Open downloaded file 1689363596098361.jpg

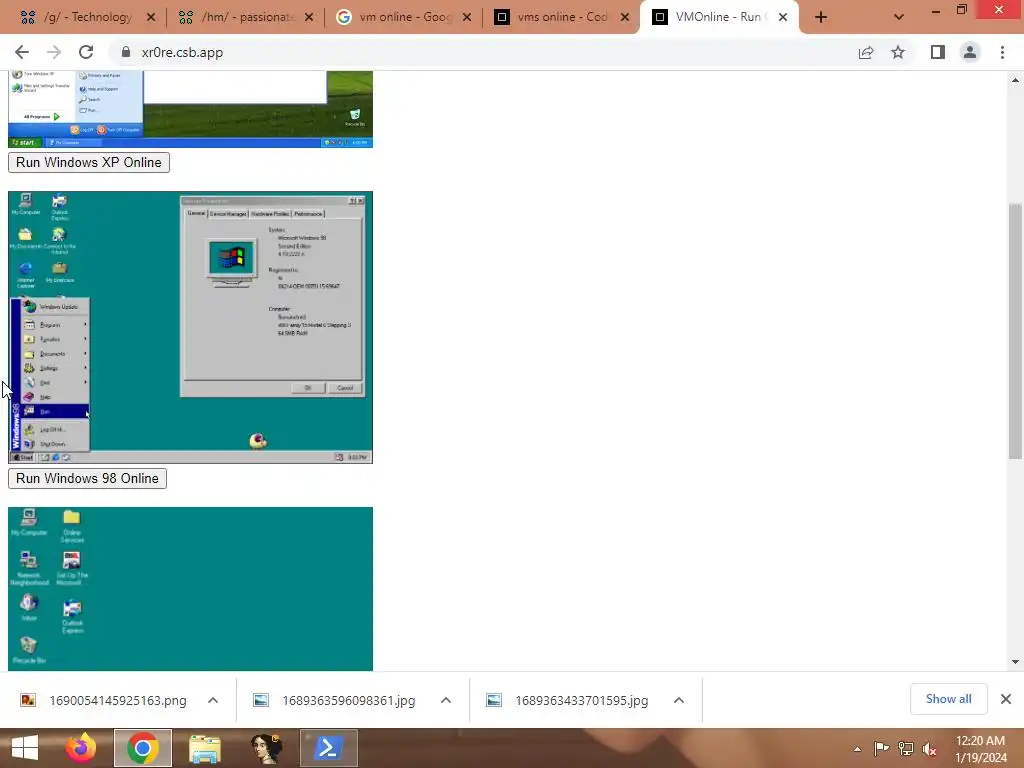[x=336, y=701]
